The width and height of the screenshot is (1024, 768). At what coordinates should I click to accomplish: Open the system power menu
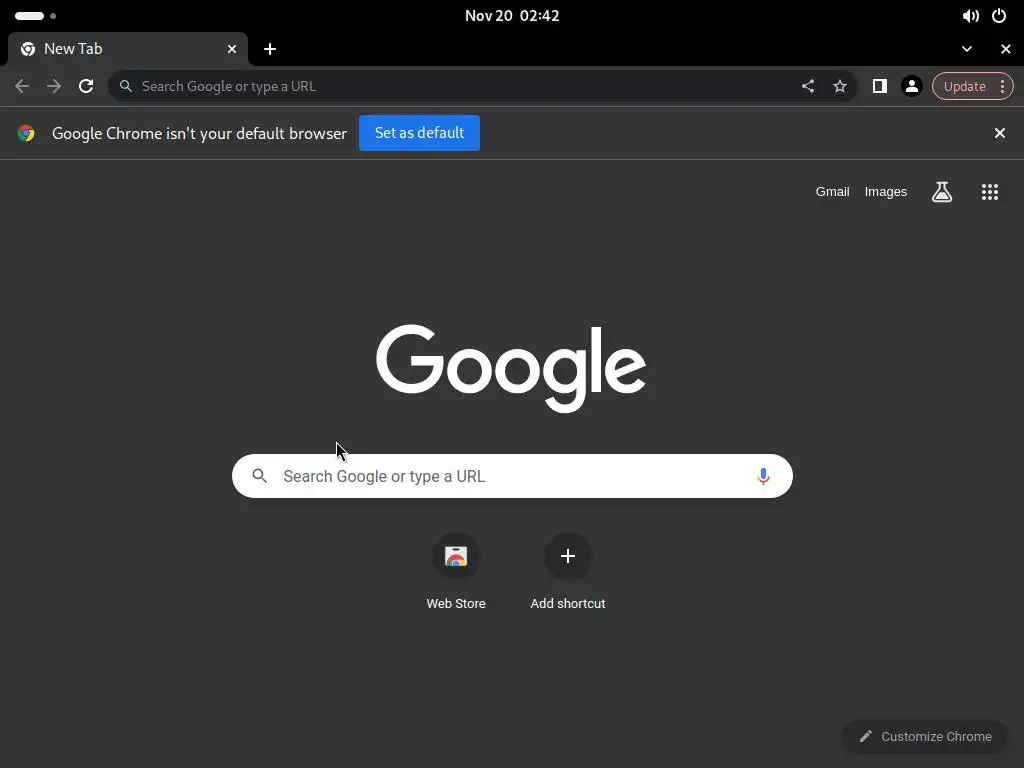[999, 16]
